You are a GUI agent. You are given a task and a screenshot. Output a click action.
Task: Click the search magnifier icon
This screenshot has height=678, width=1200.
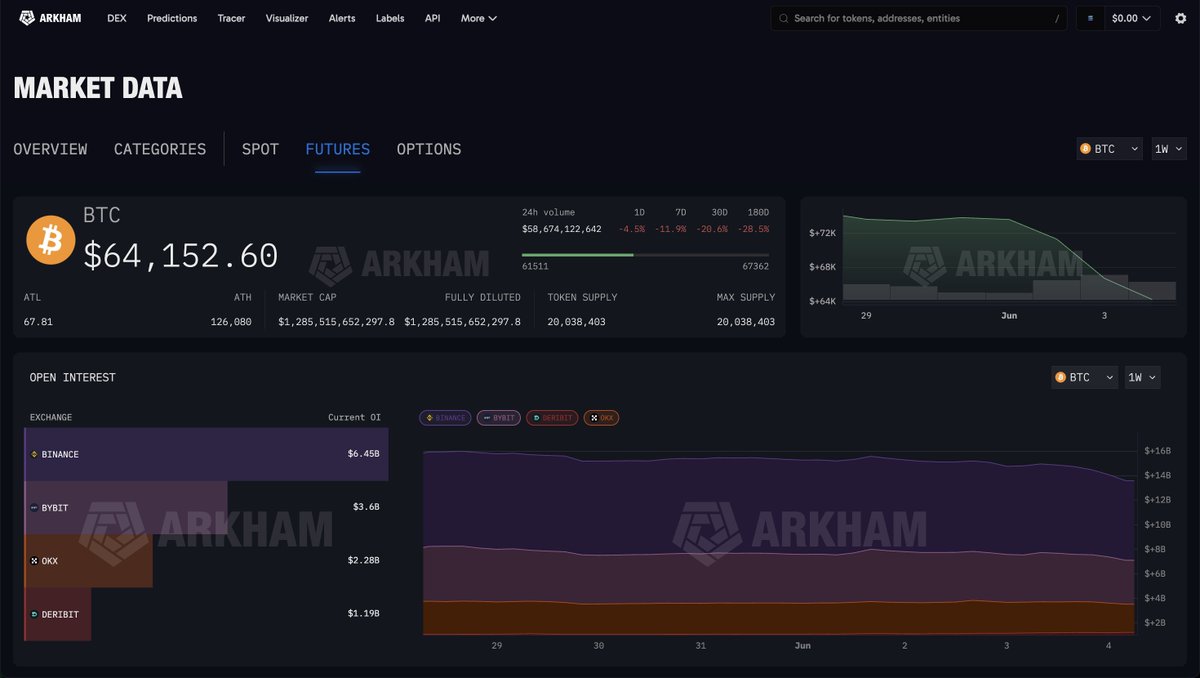(784, 18)
